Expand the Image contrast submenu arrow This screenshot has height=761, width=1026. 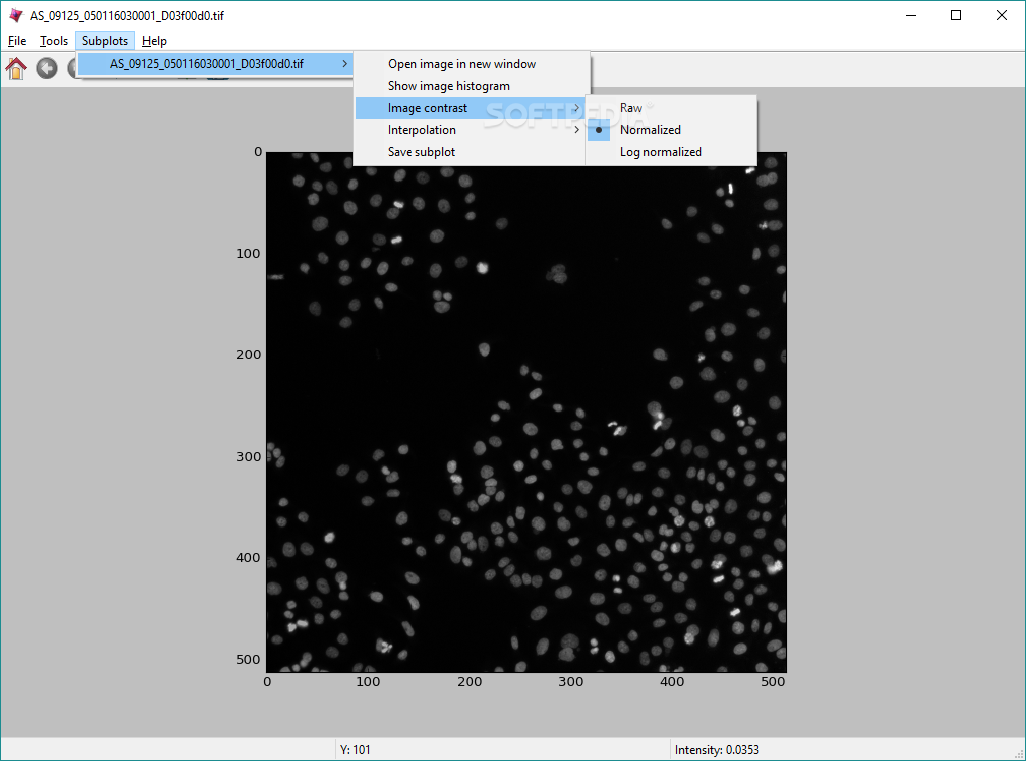pyautogui.click(x=576, y=108)
